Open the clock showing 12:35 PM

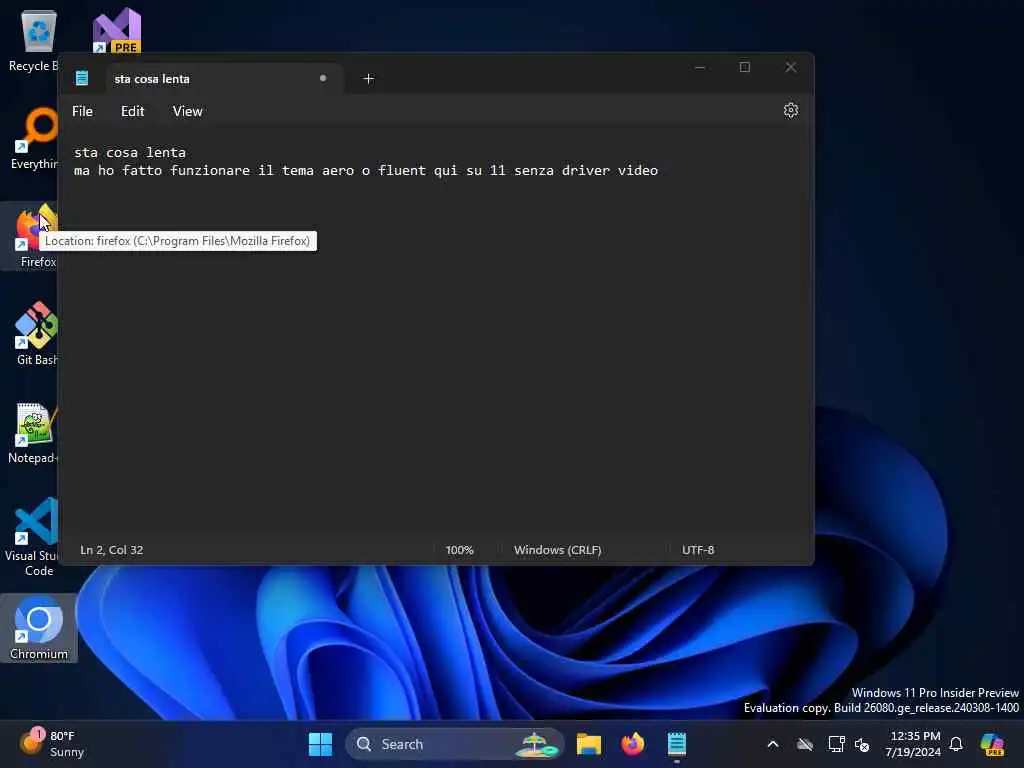(914, 744)
